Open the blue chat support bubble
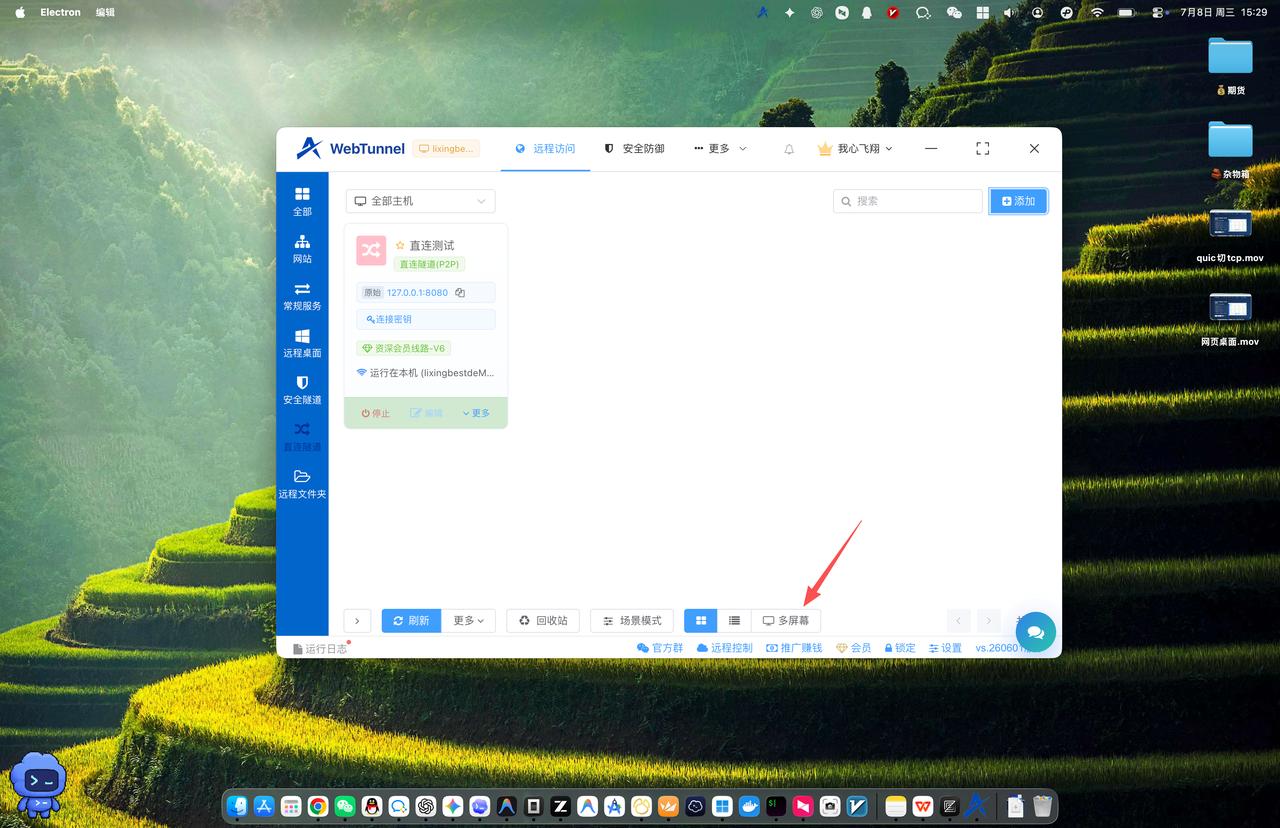 (x=1036, y=632)
